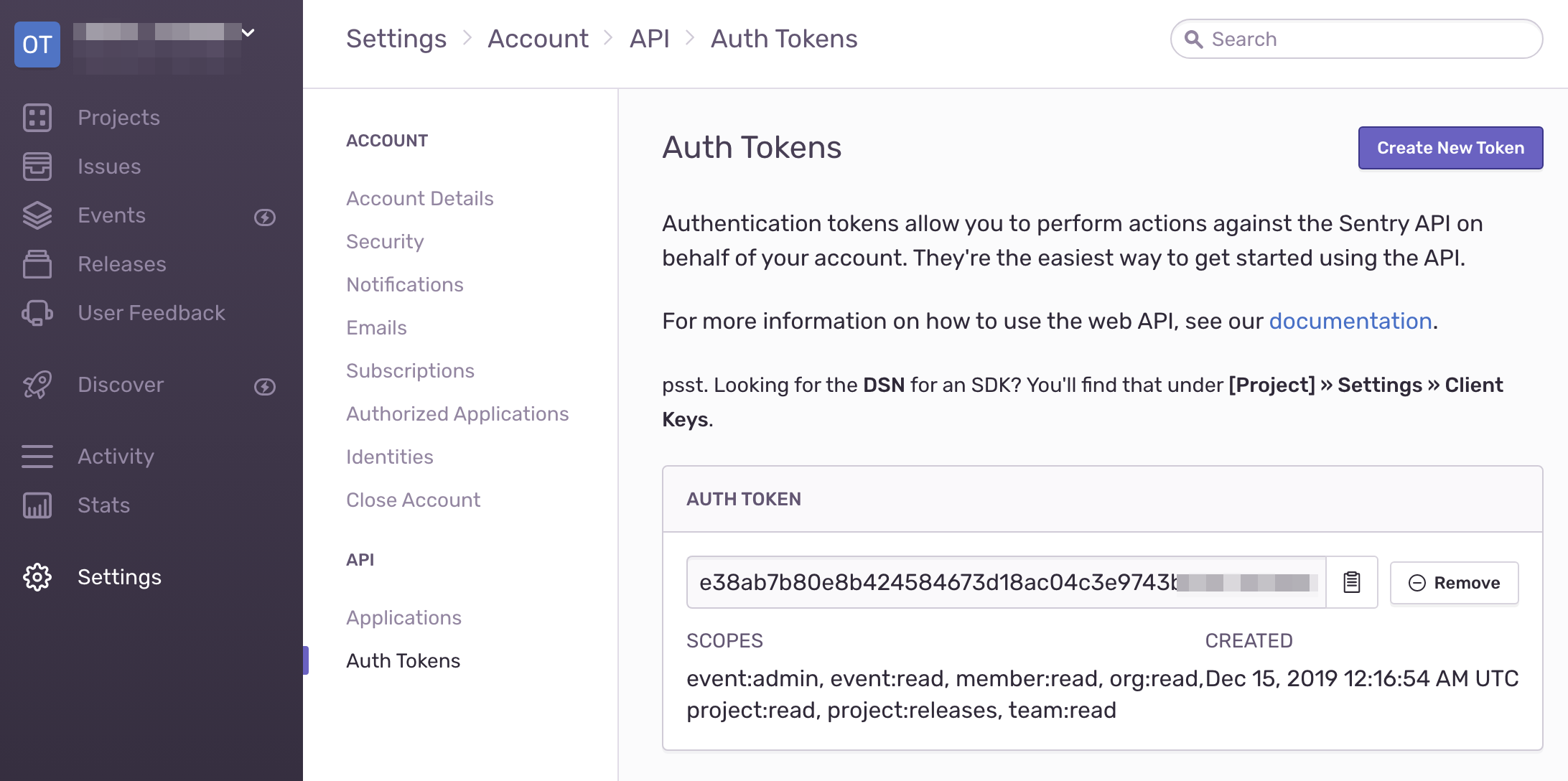The height and width of the screenshot is (781, 1568).
Task: Click the Account breadcrumb link
Action: [x=538, y=39]
